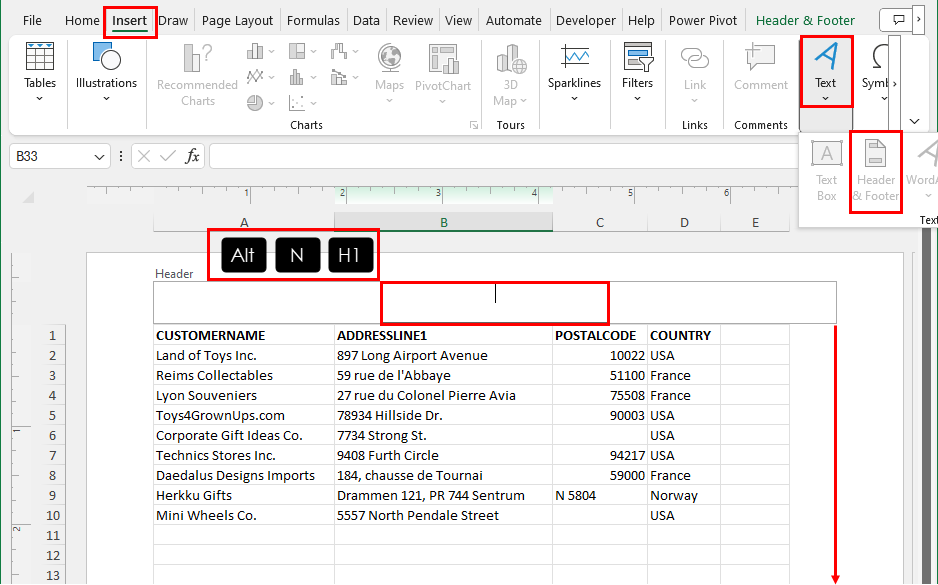Expand the Filters dropdown chevron
This screenshot has width=938, height=585.
click(x=637, y=99)
